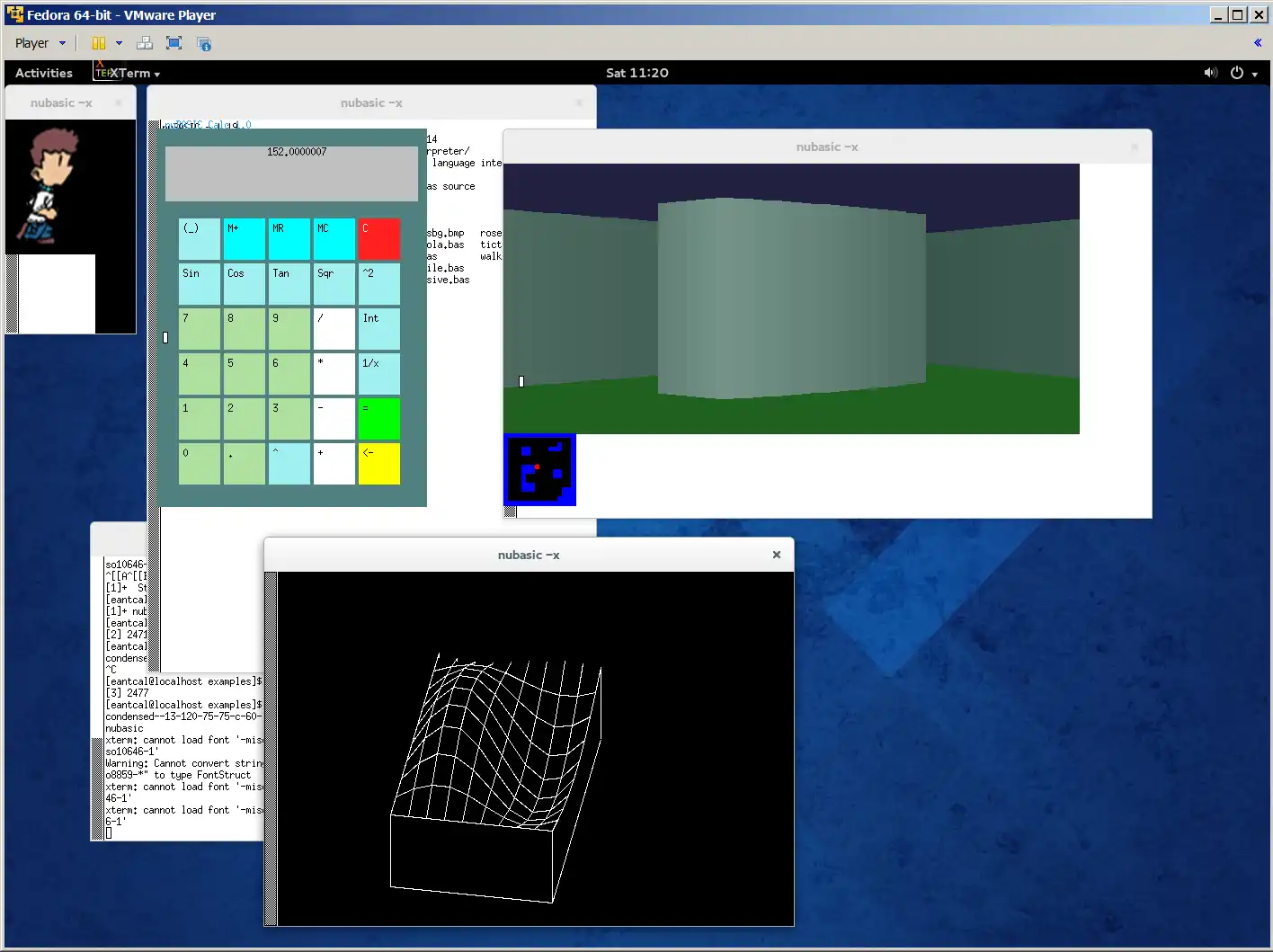Click the terminal text '[3] 2477'

click(x=127, y=693)
